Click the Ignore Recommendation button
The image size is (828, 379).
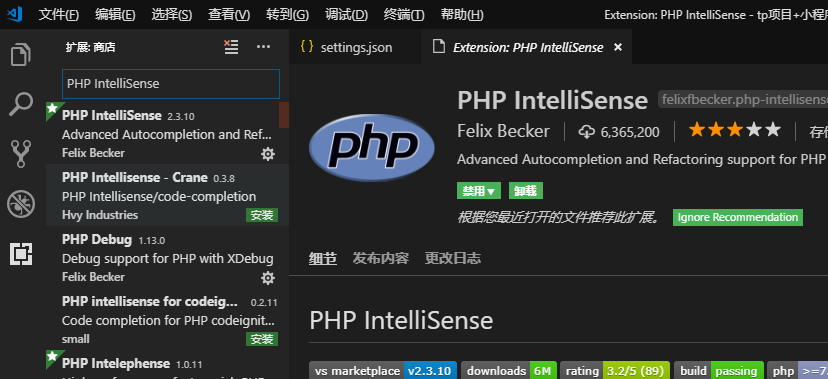(x=738, y=217)
